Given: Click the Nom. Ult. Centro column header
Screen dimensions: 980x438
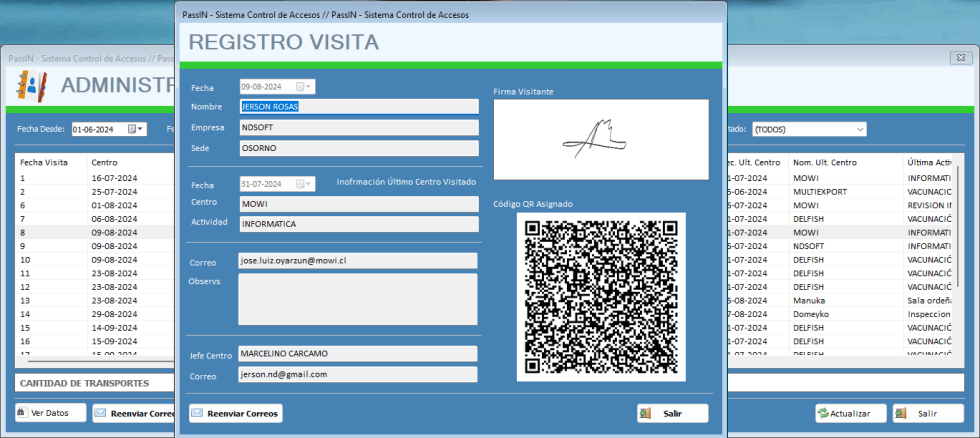Looking at the screenshot, I should [846, 162].
